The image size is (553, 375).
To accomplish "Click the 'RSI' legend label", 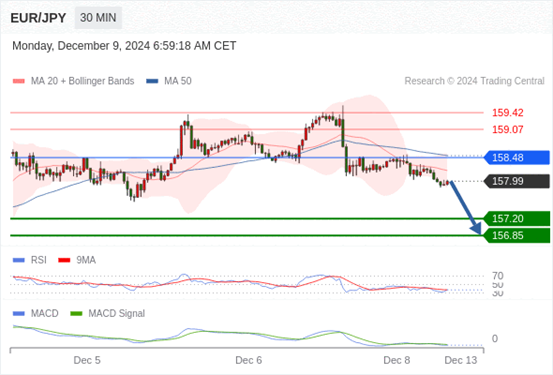I will tap(39, 260).
